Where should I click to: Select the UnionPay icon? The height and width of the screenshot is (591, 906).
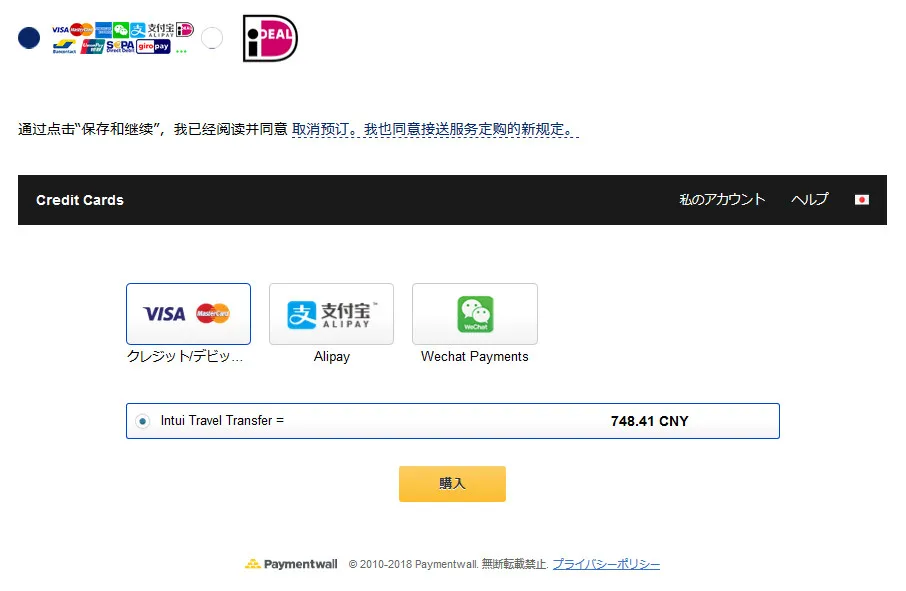[93, 45]
